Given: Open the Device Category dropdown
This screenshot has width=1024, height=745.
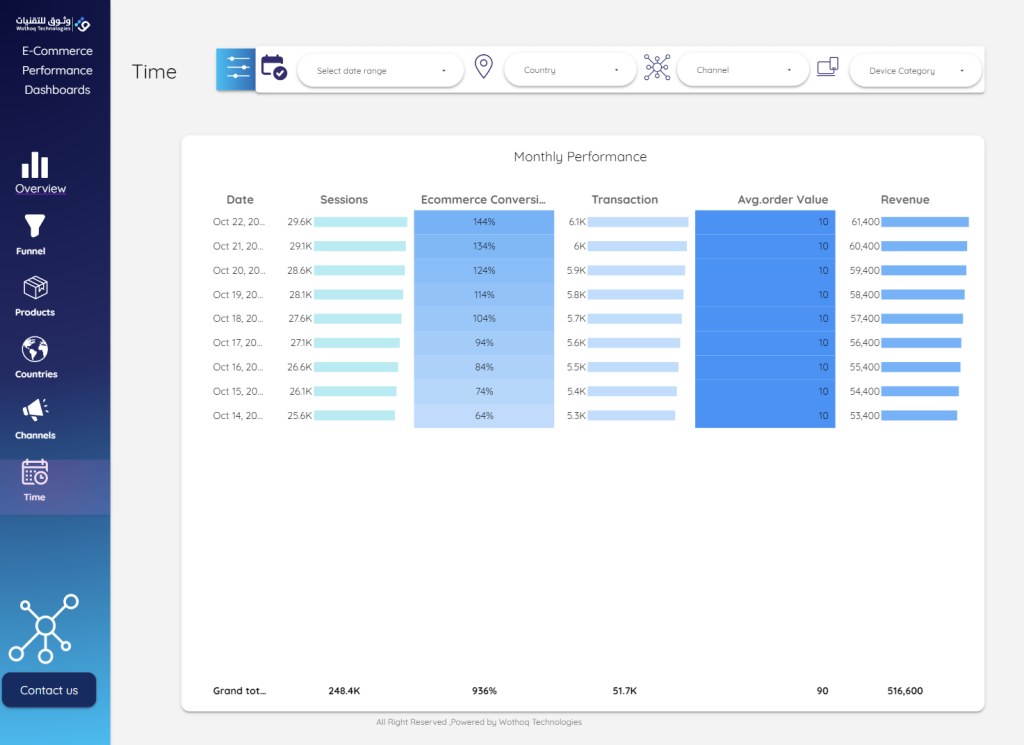Looking at the screenshot, I should [x=915, y=71].
